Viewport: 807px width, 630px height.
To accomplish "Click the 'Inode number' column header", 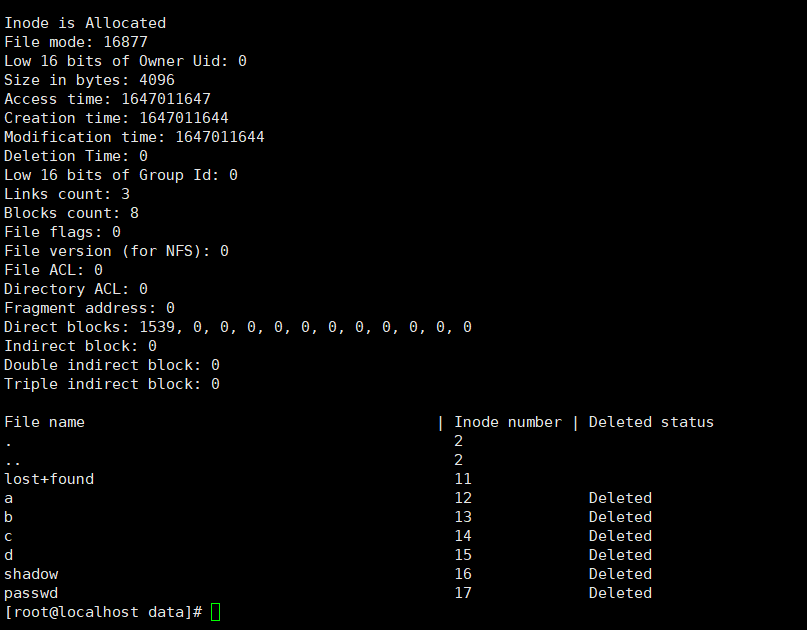I will click(507, 422).
